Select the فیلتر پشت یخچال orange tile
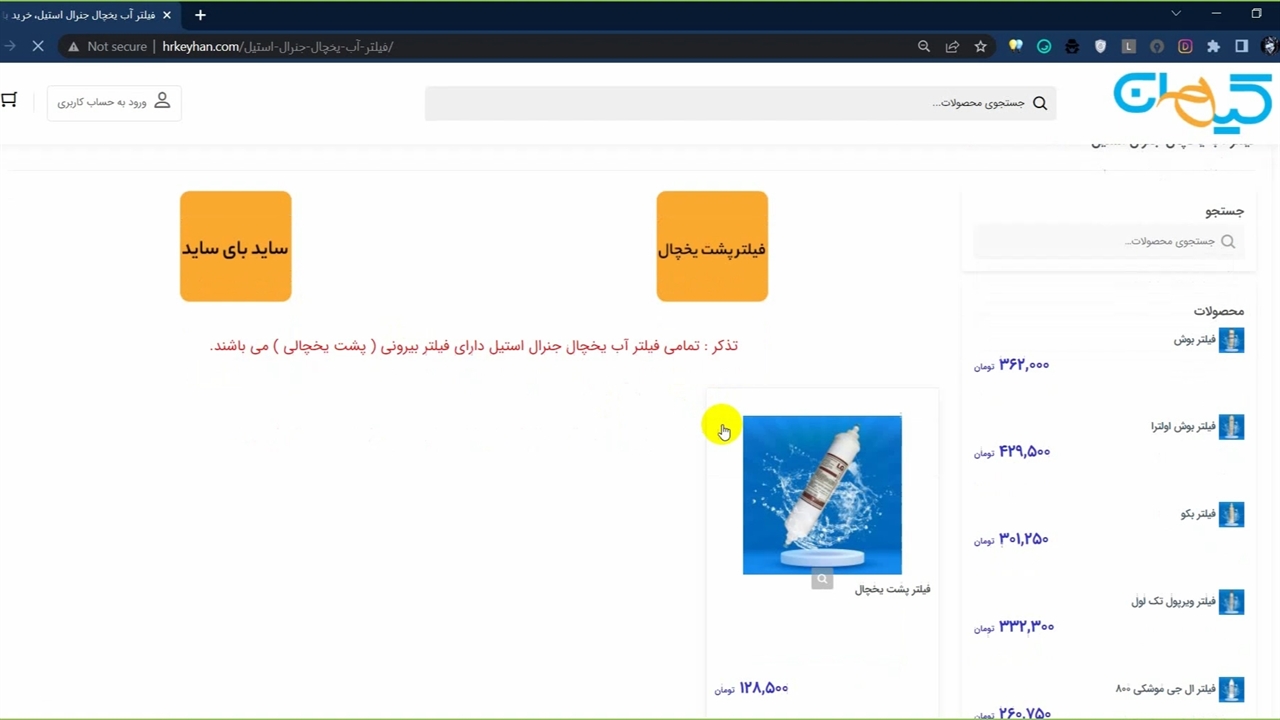Image resolution: width=1280 pixels, height=720 pixels. tap(712, 247)
